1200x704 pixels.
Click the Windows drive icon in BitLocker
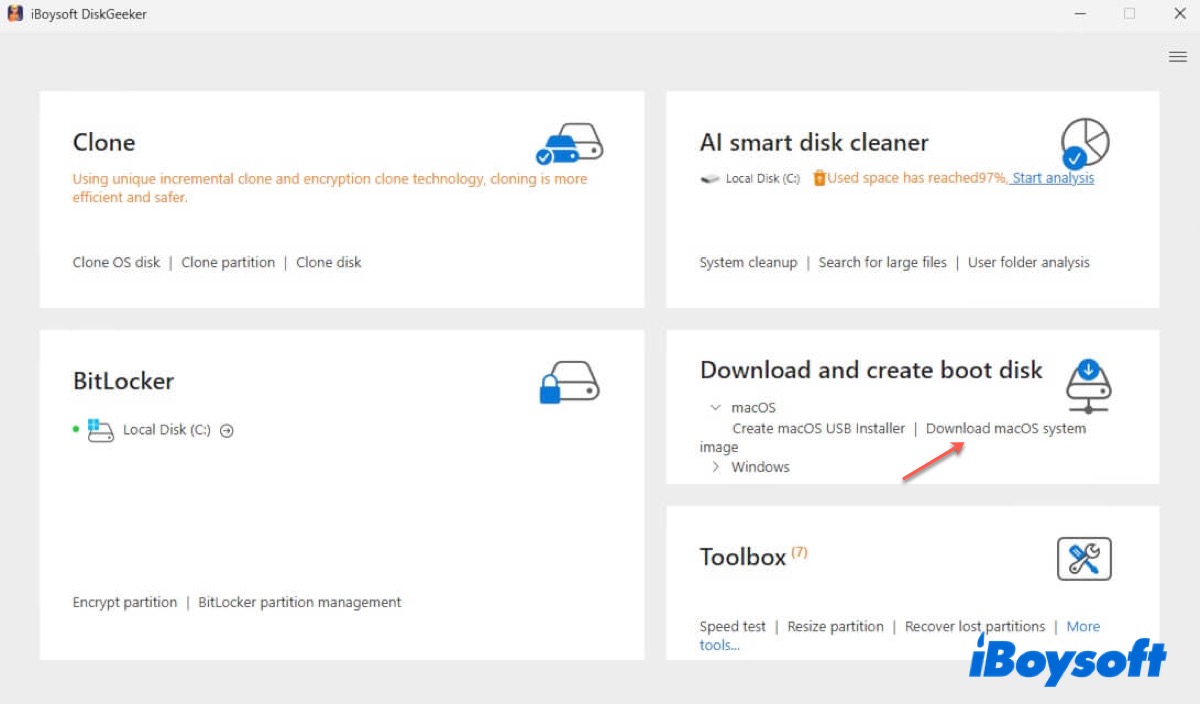[x=100, y=431]
